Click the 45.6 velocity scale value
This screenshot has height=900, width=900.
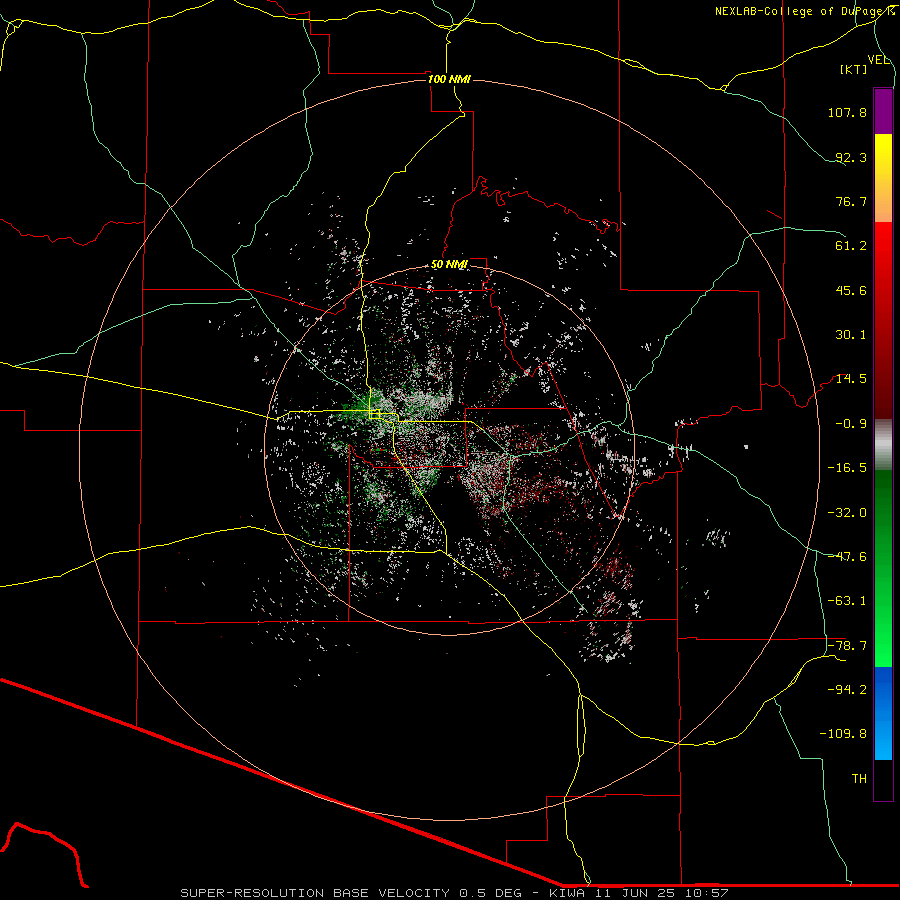tap(851, 290)
